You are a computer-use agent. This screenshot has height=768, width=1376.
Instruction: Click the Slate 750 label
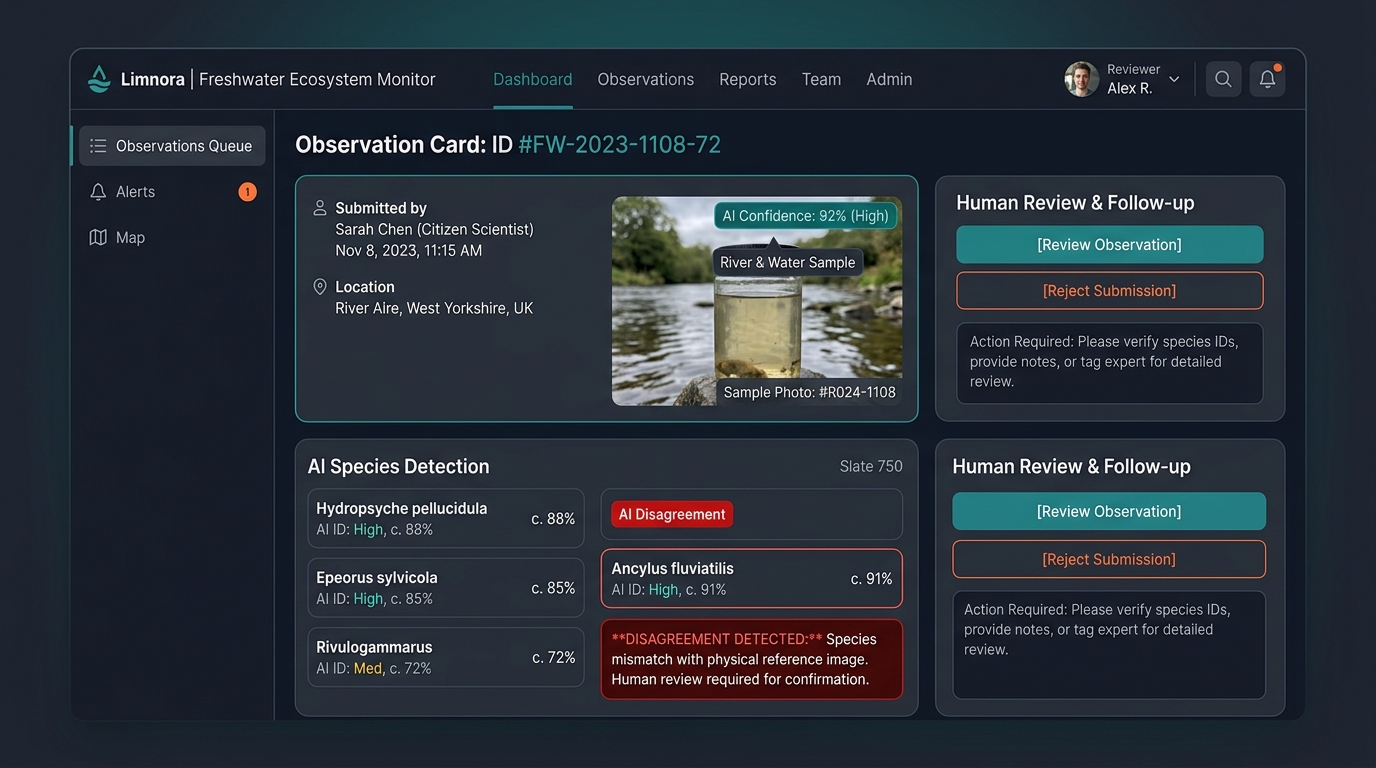pyautogui.click(x=871, y=466)
